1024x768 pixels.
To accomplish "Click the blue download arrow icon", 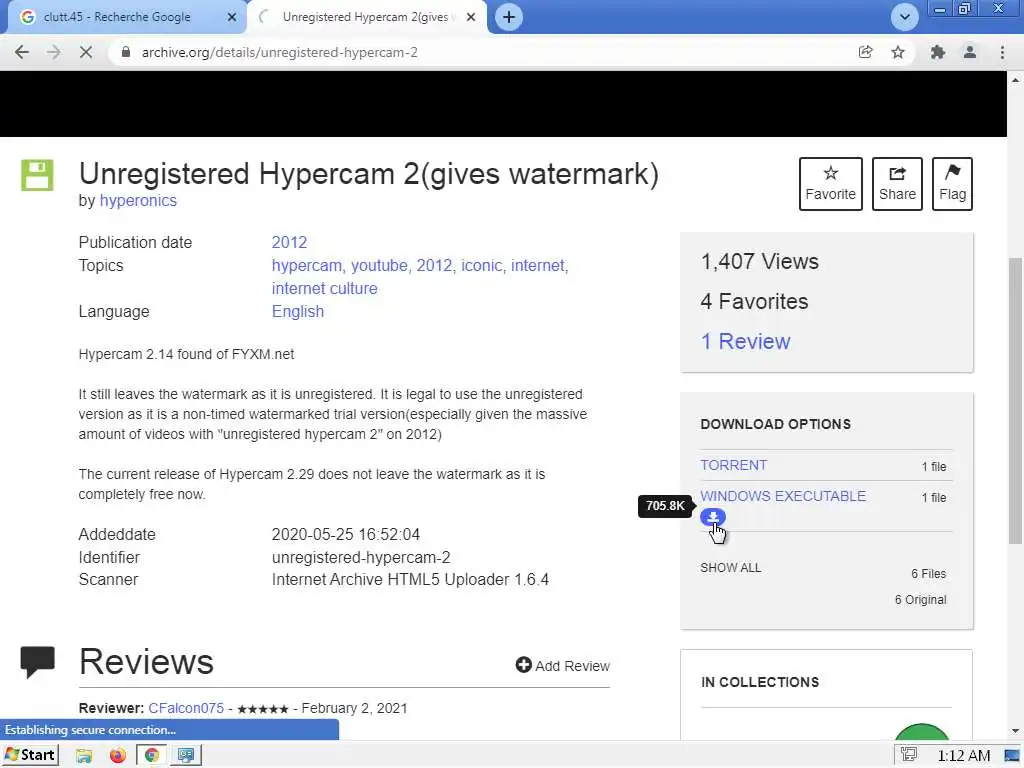I will tap(712, 517).
